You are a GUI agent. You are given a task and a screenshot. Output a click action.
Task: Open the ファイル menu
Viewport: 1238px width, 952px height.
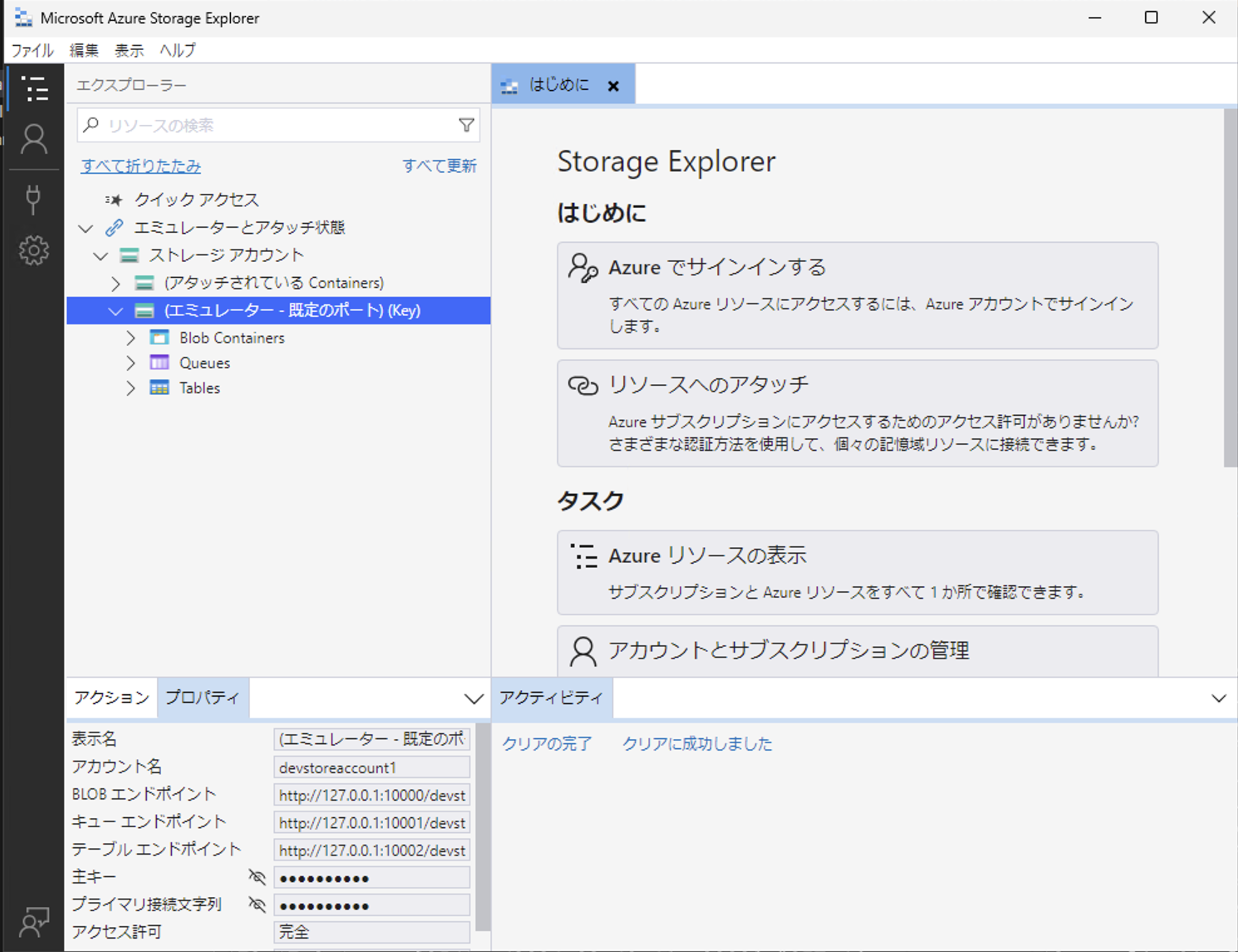33,50
